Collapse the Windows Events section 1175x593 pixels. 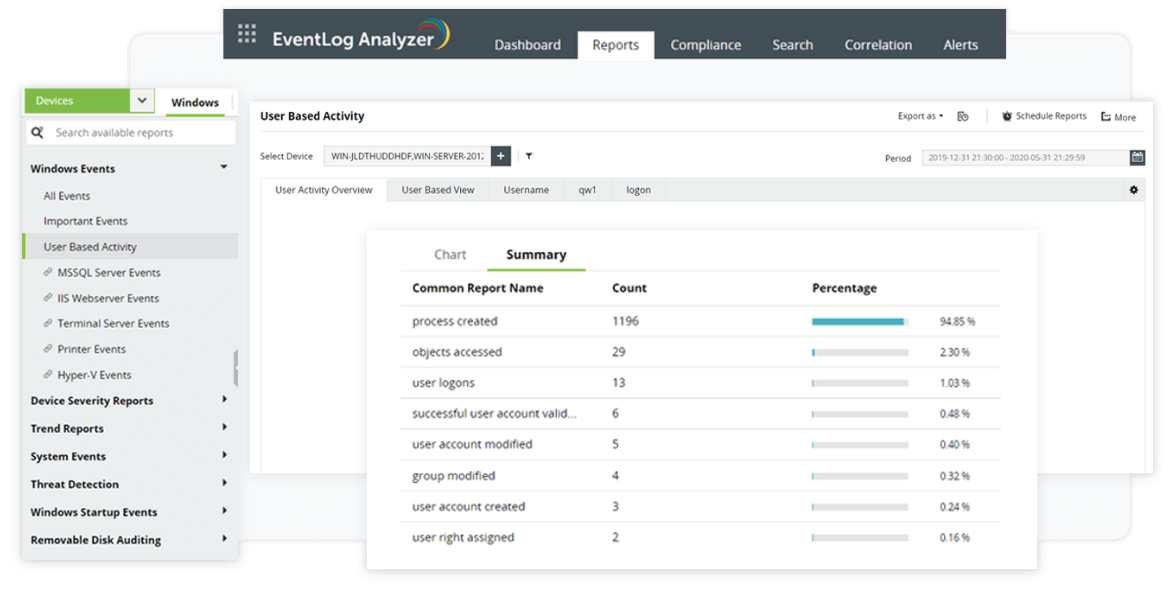(224, 168)
